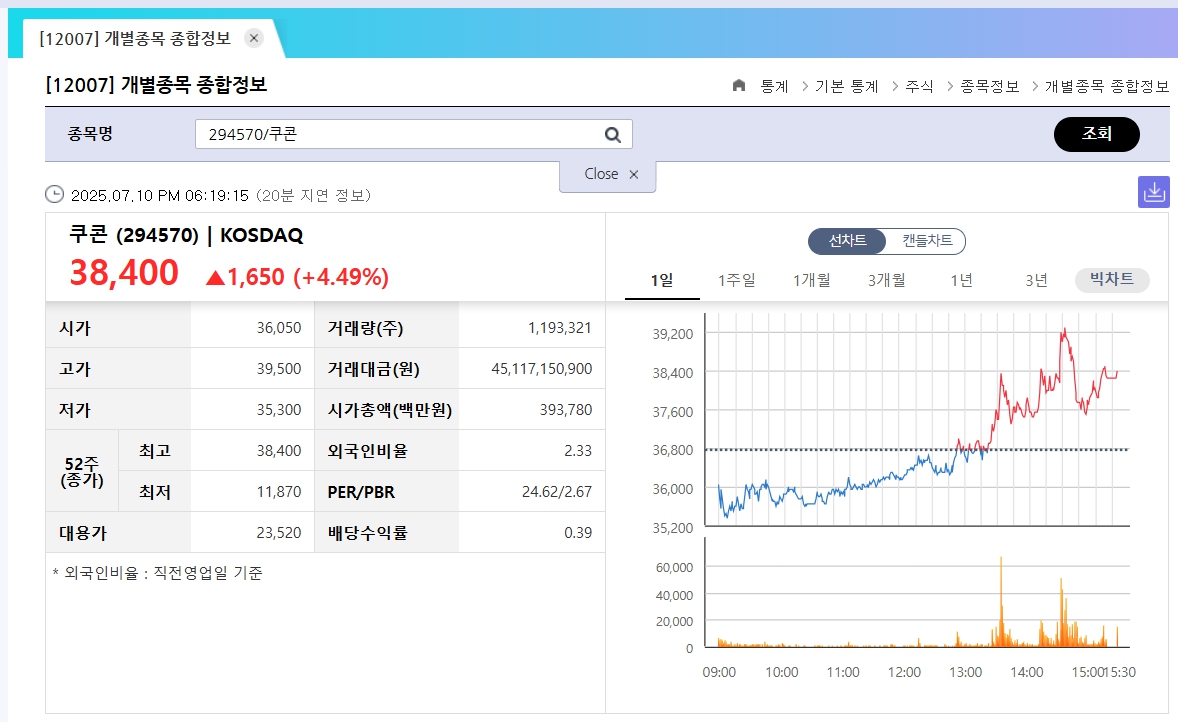Click the 종목정보 breadcrumb link

coord(990,86)
